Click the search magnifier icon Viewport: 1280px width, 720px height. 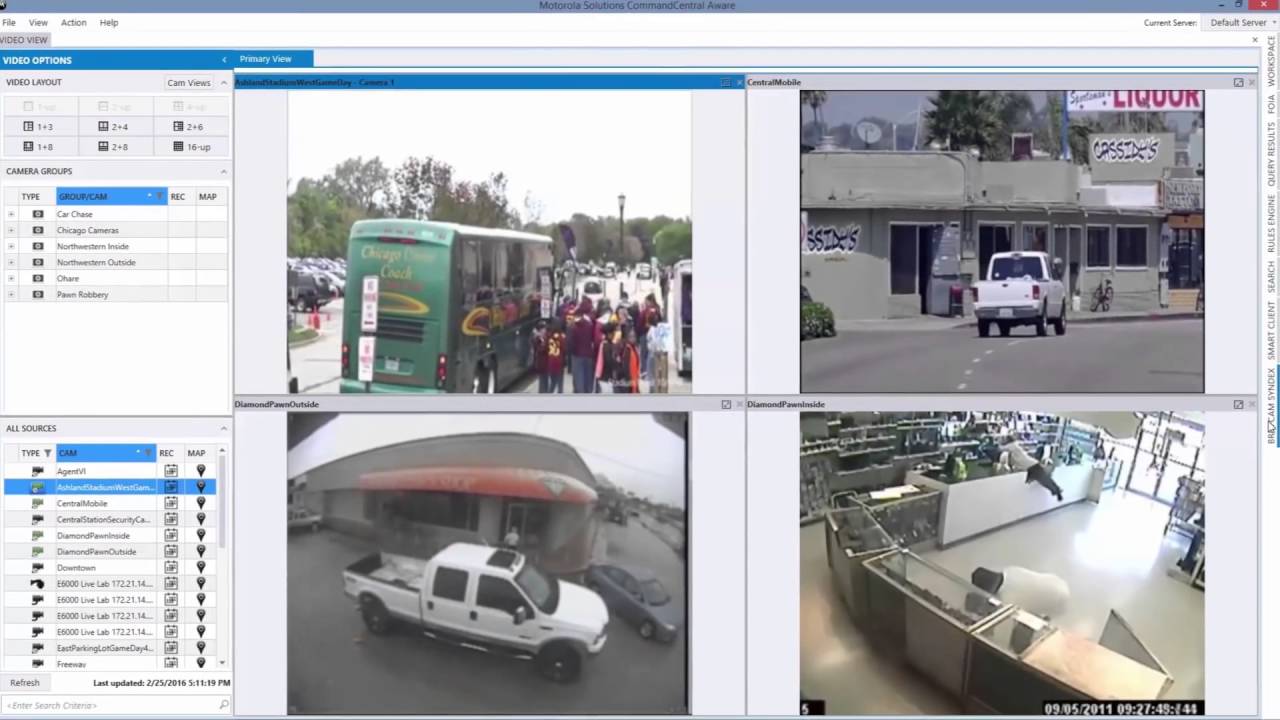(224, 705)
